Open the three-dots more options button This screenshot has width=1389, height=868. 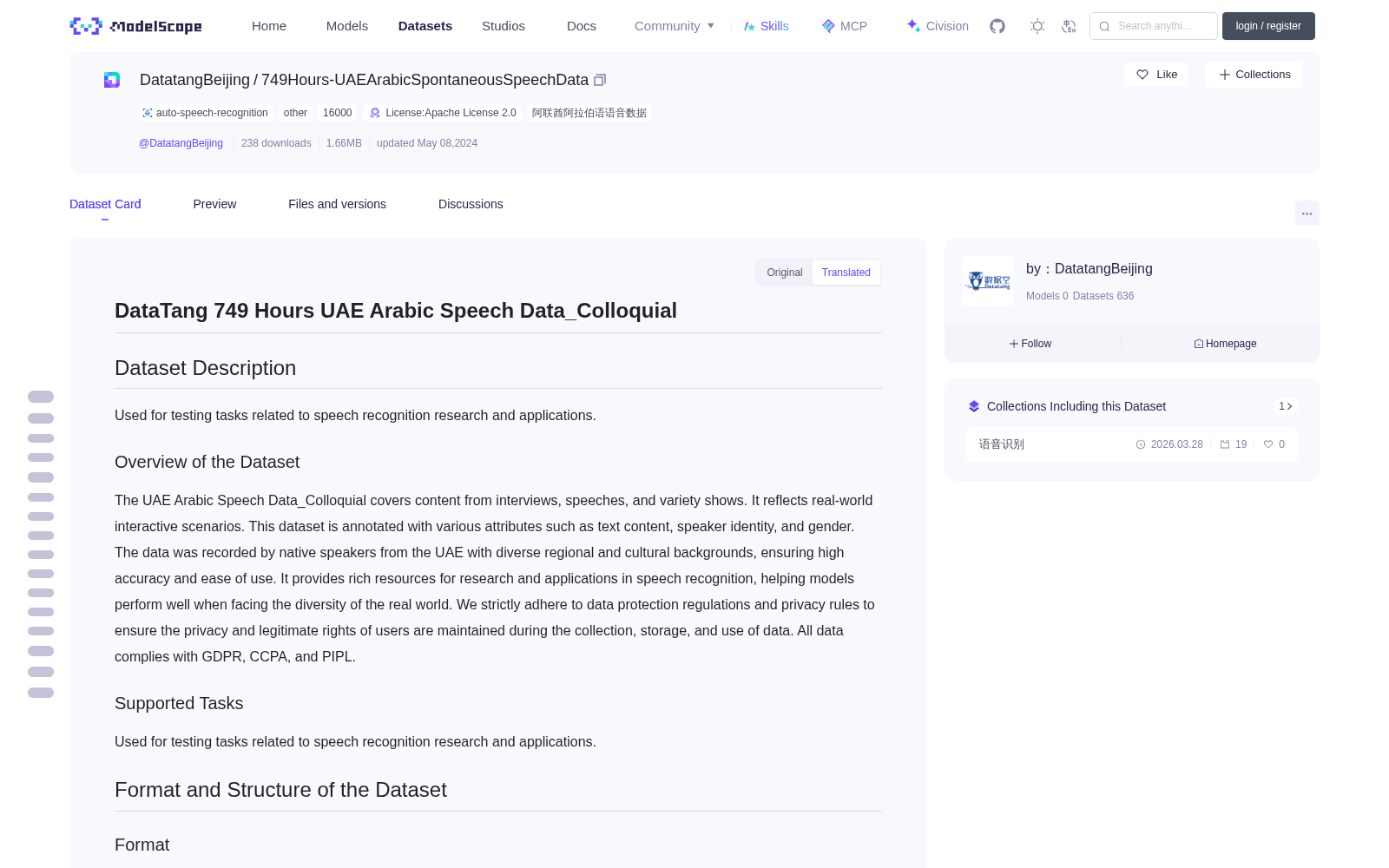(x=1307, y=213)
